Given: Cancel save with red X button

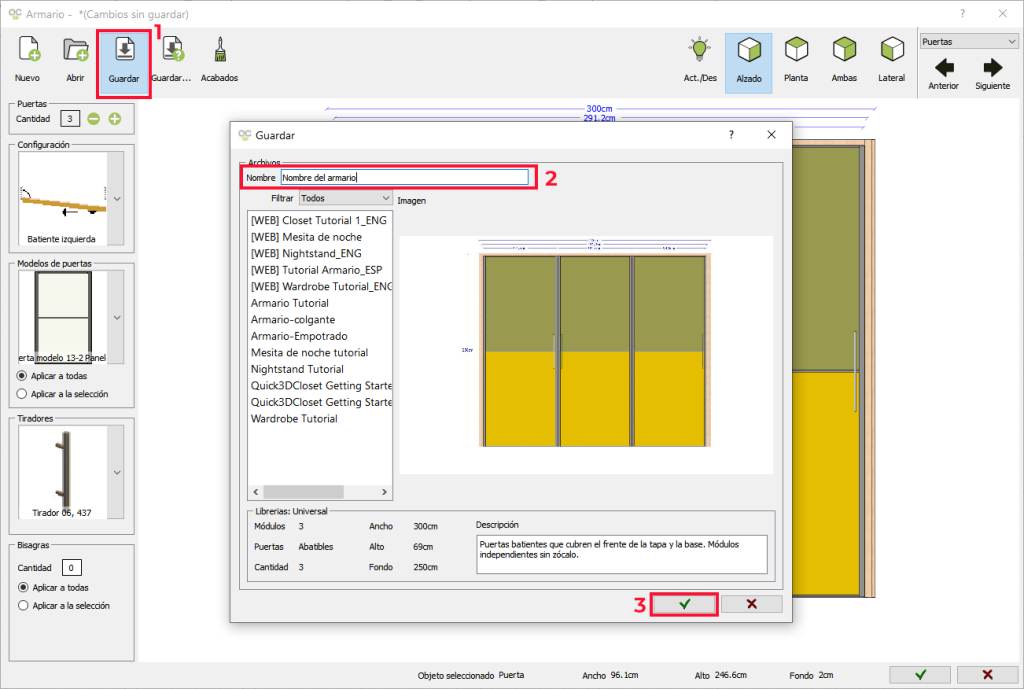Looking at the screenshot, I should tap(752, 604).
